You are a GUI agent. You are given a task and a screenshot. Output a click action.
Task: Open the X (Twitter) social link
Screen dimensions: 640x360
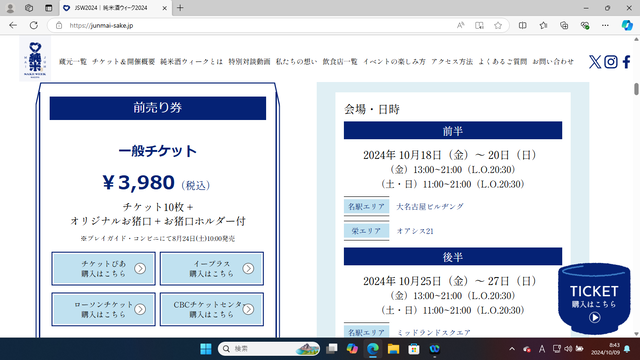point(595,62)
